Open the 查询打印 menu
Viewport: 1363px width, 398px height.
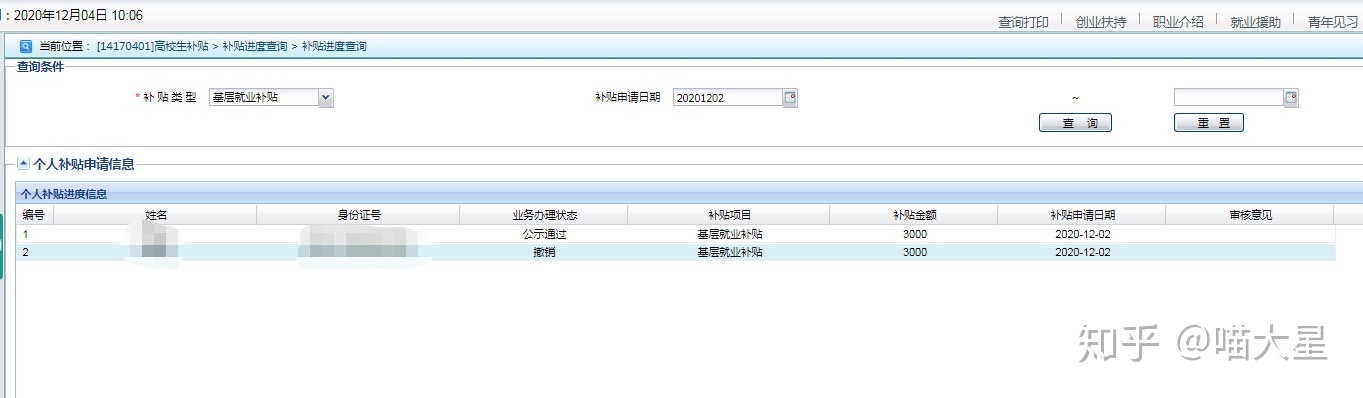[x=1023, y=22]
